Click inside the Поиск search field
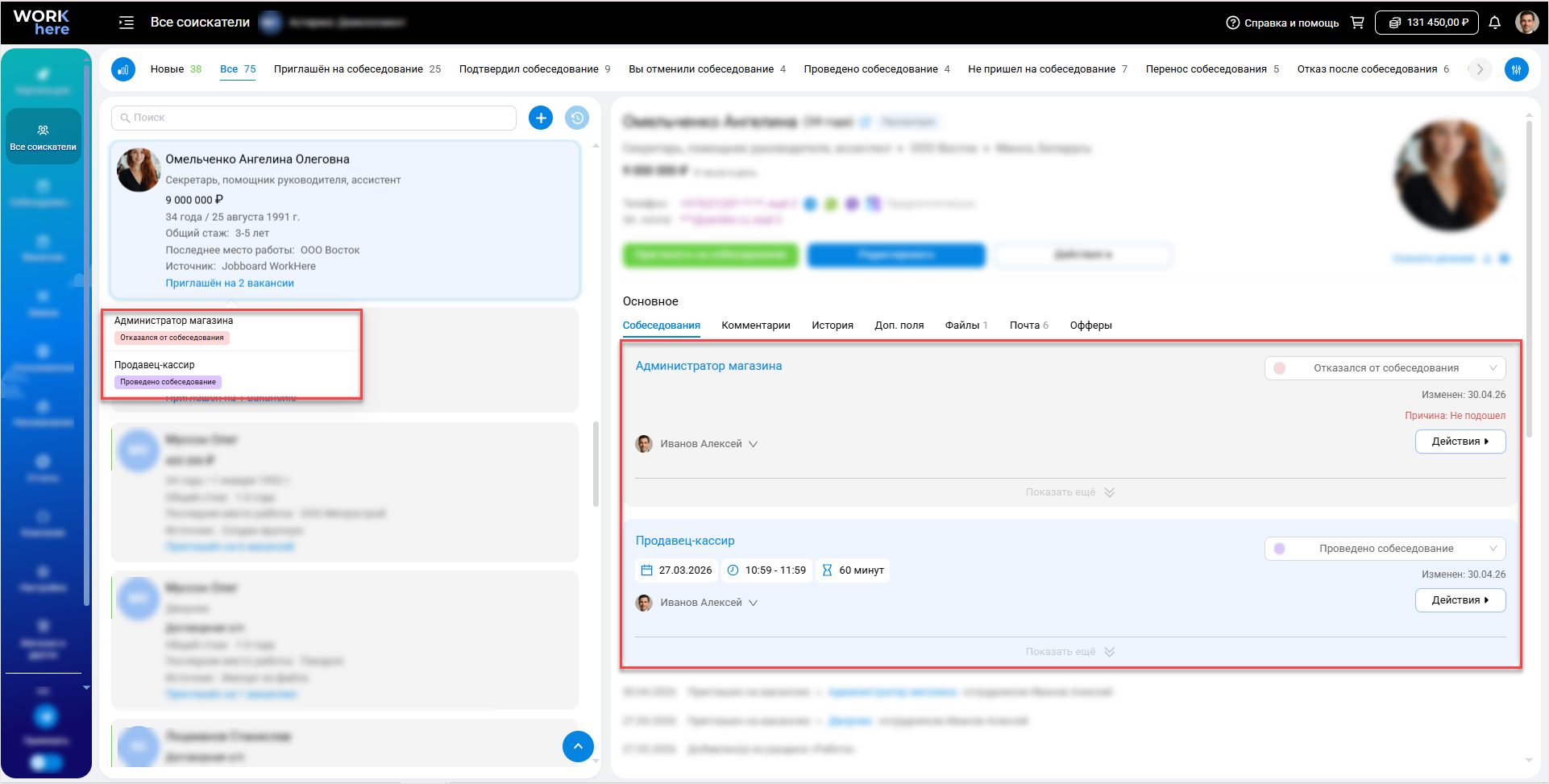The image size is (1549, 784). pos(314,118)
